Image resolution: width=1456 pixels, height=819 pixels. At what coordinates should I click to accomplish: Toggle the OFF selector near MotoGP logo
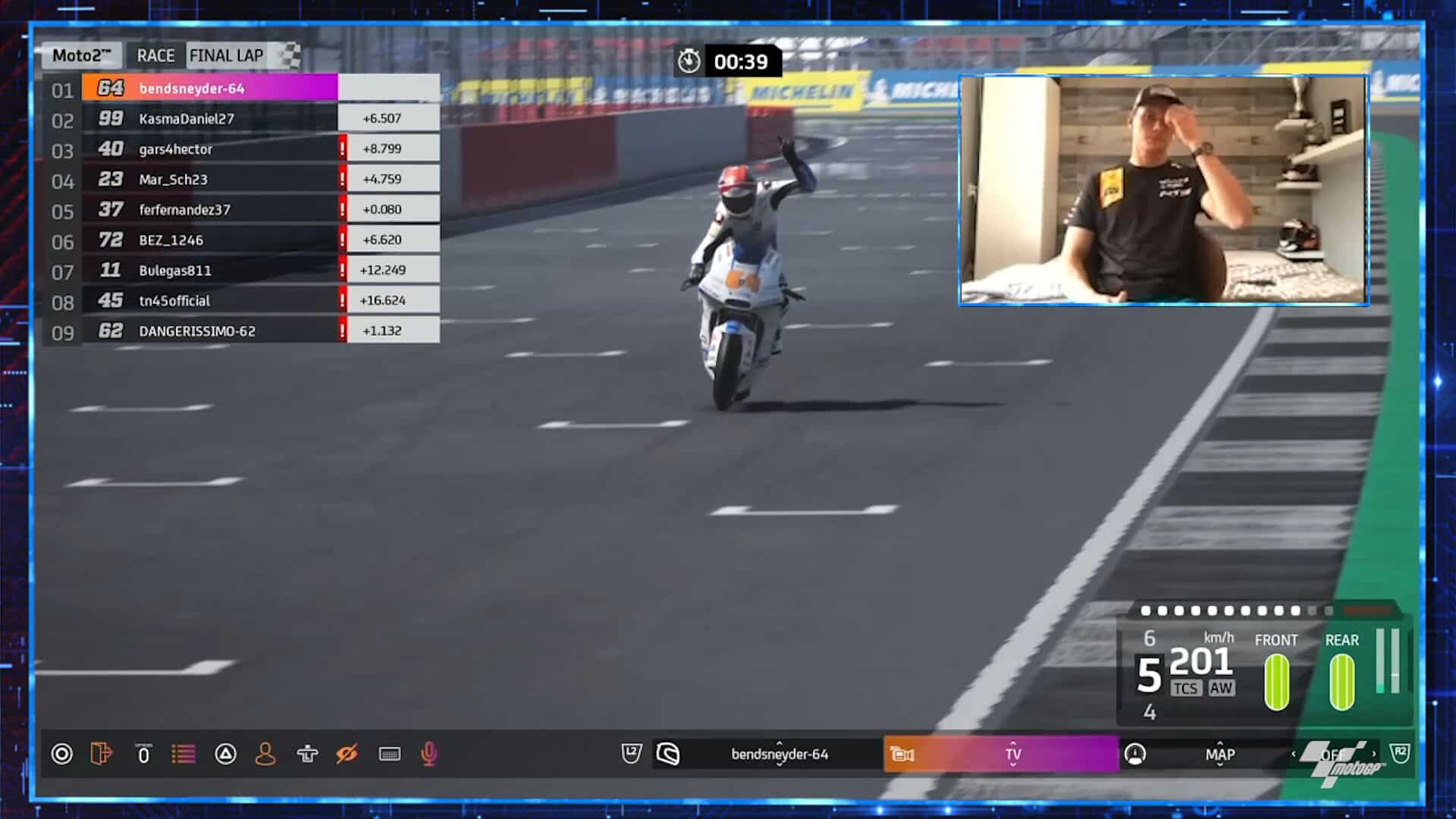1333,754
